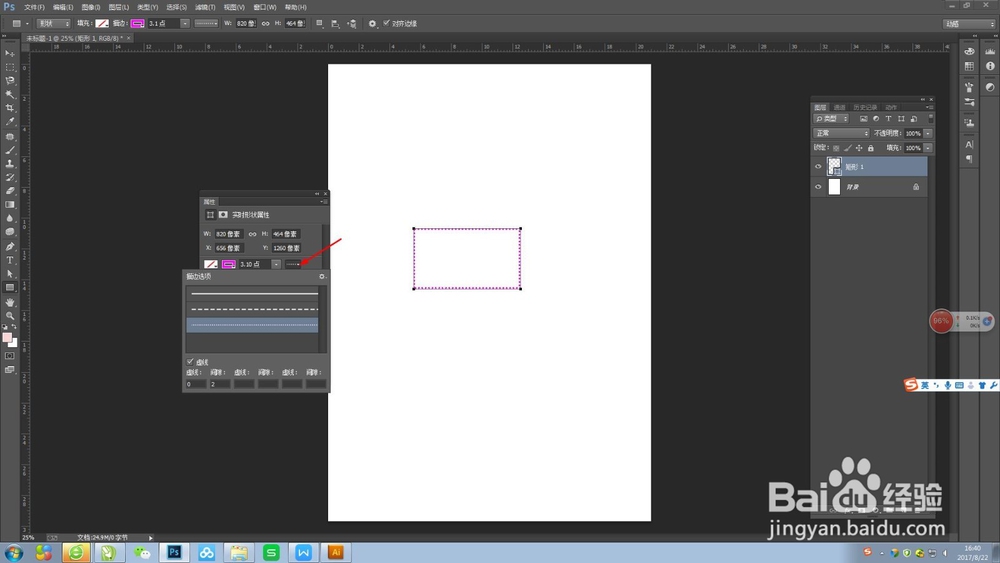Open stroke width dropdown in options bar
Image resolution: width=1000 pixels, height=563 pixels.
tap(185, 24)
